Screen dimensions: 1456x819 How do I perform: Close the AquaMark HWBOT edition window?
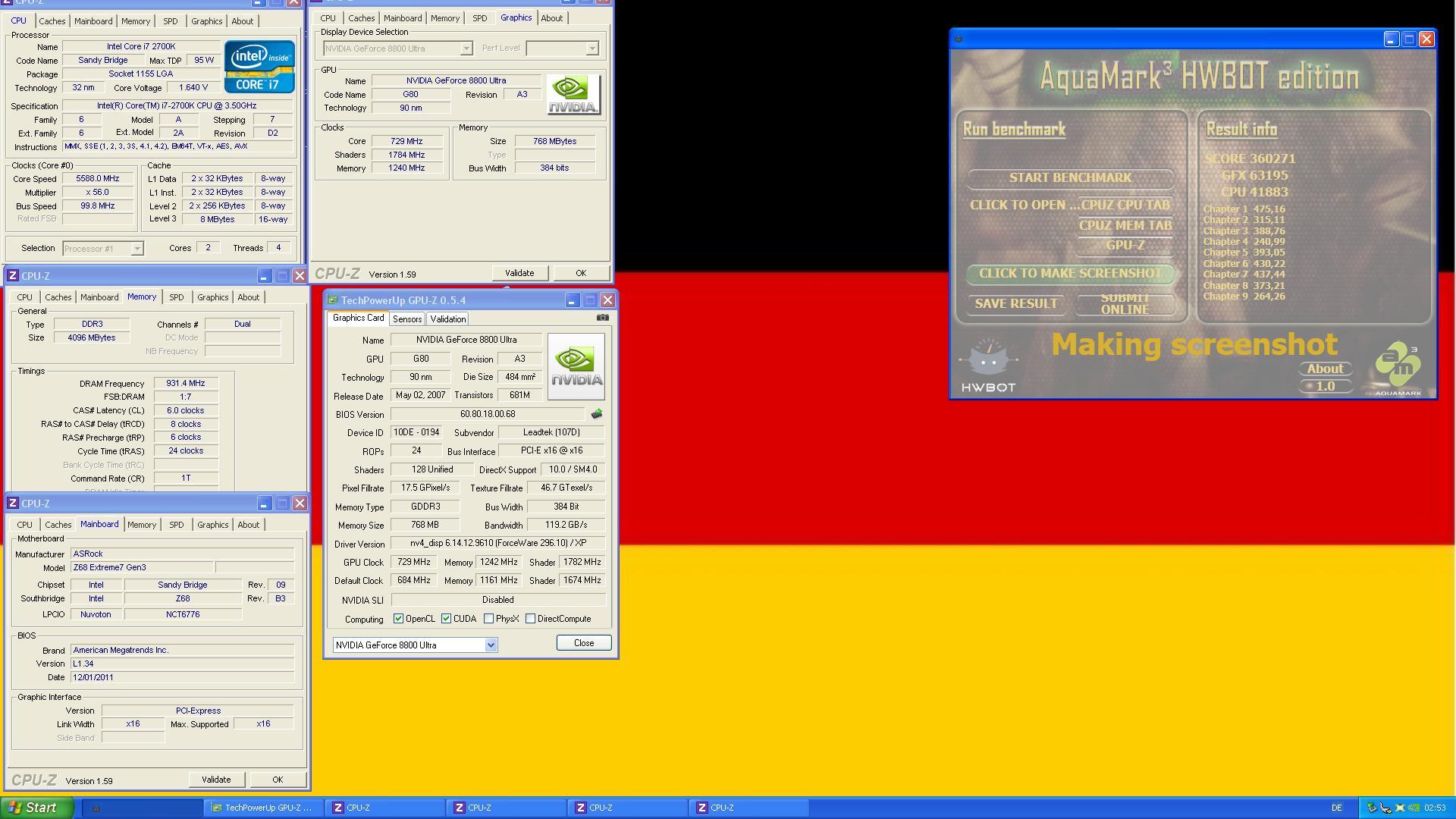(1426, 39)
